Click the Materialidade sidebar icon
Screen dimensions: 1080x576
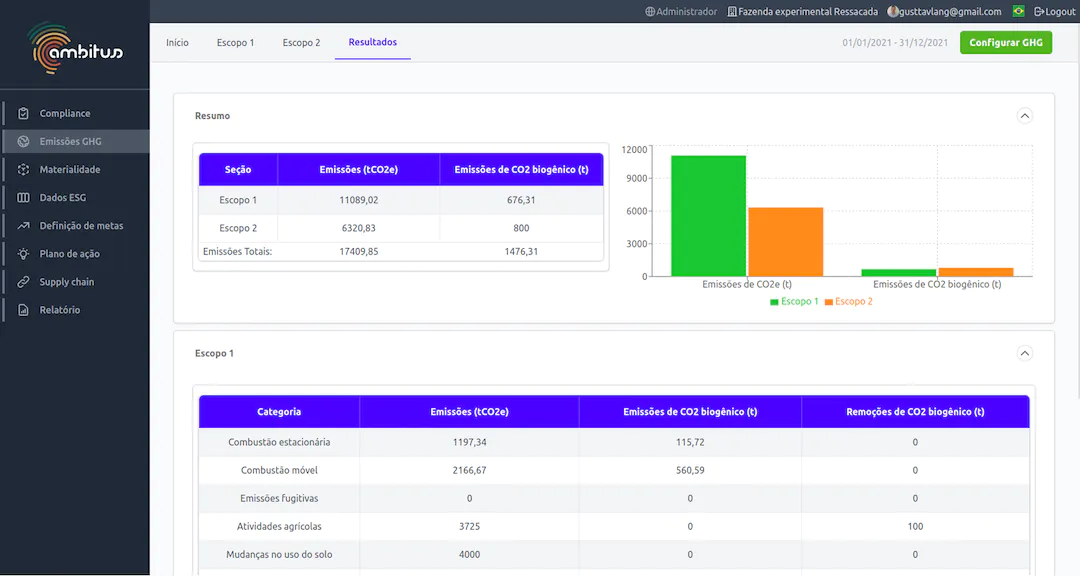pos(24,170)
